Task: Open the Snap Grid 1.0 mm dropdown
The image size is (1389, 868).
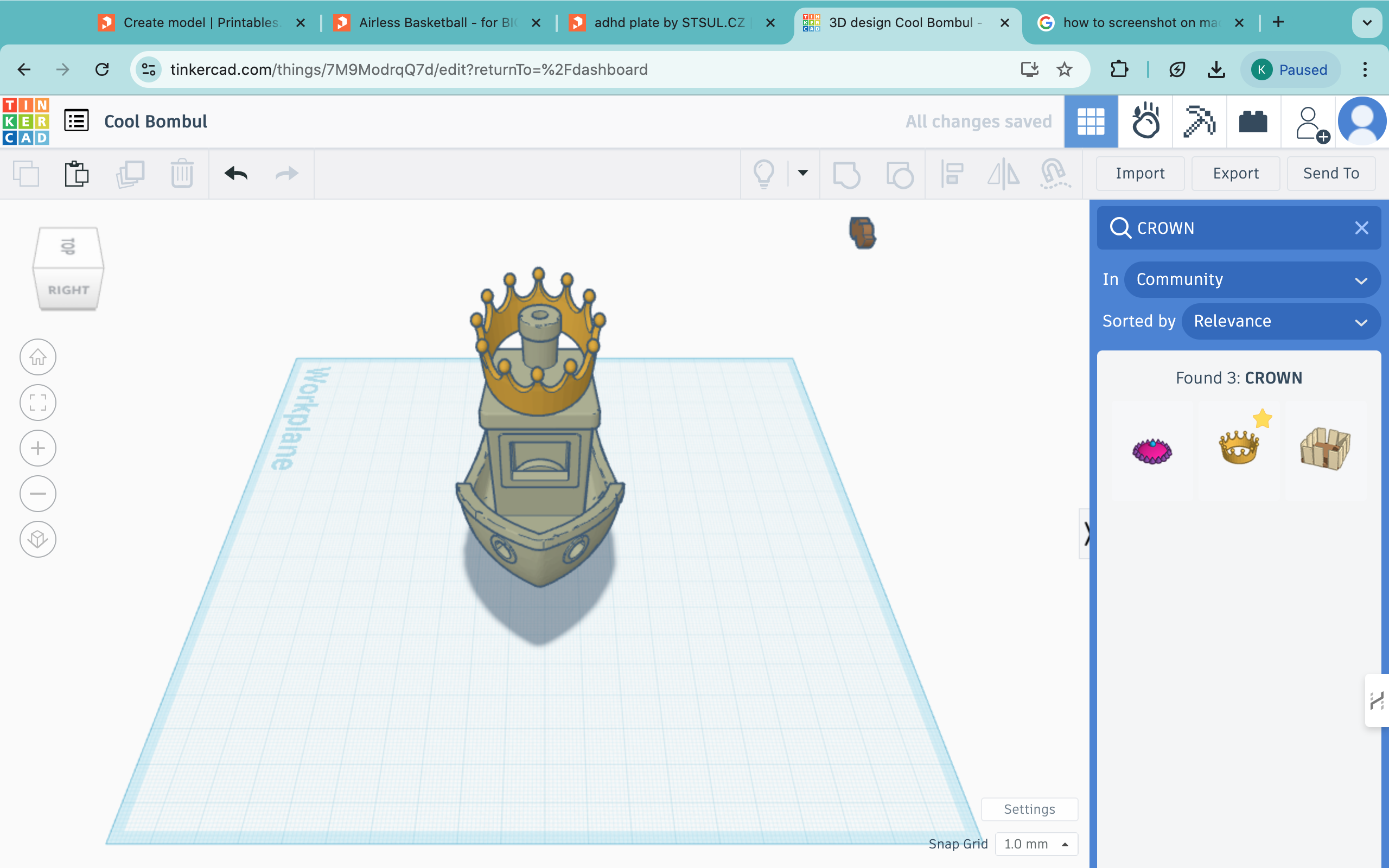Action: (x=1036, y=844)
